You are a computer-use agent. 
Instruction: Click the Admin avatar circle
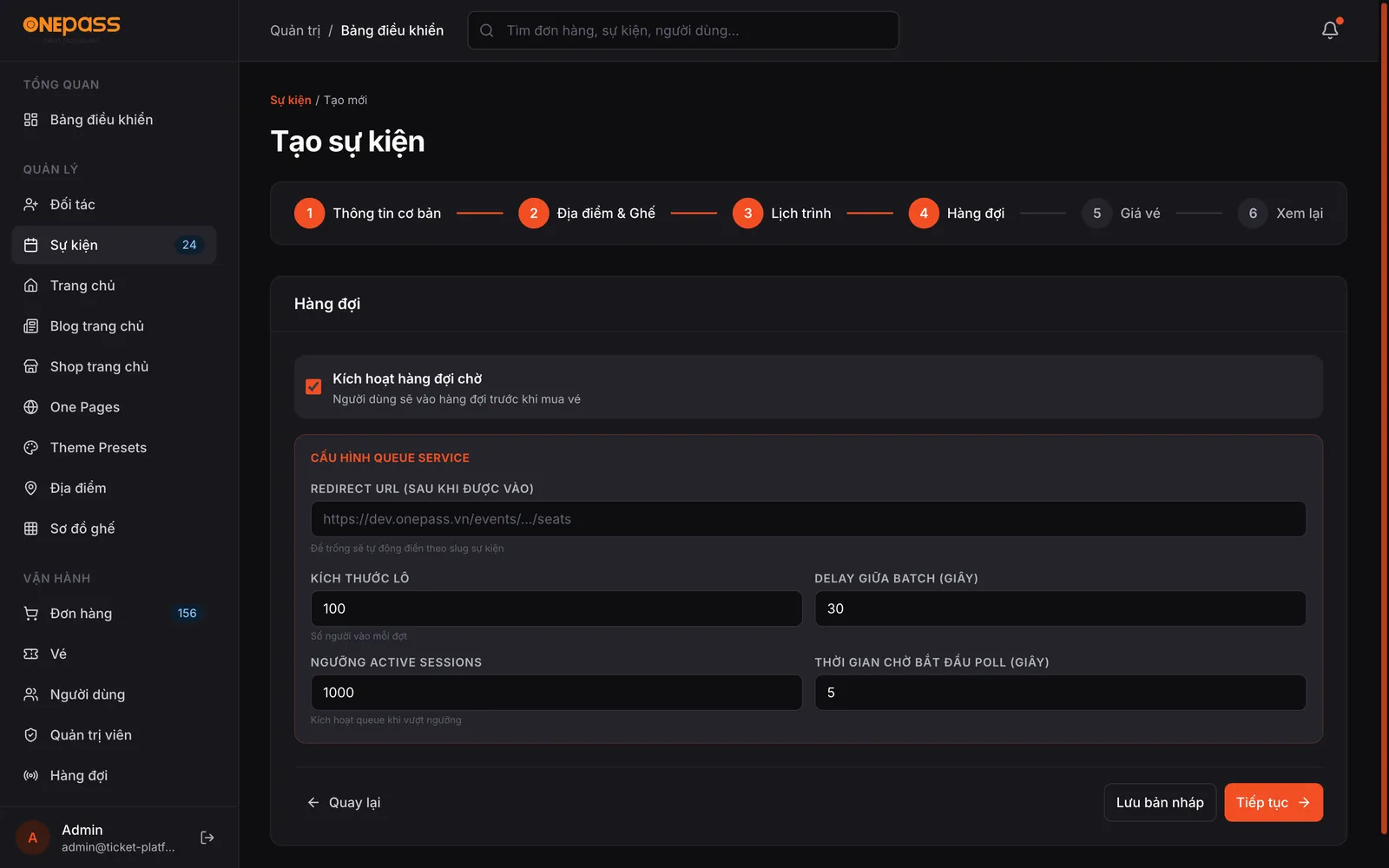click(33, 838)
